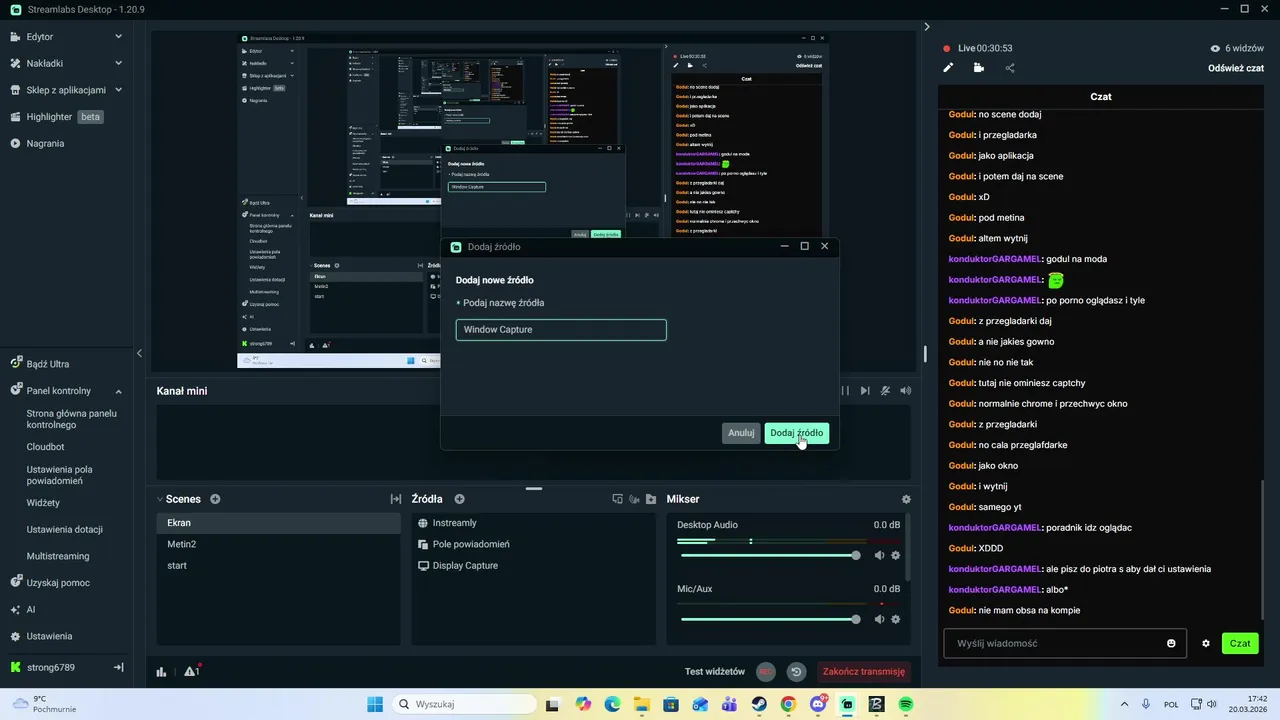This screenshot has width=1280, height=720.
Task: Select the Ekran scene
Action: [278, 523]
